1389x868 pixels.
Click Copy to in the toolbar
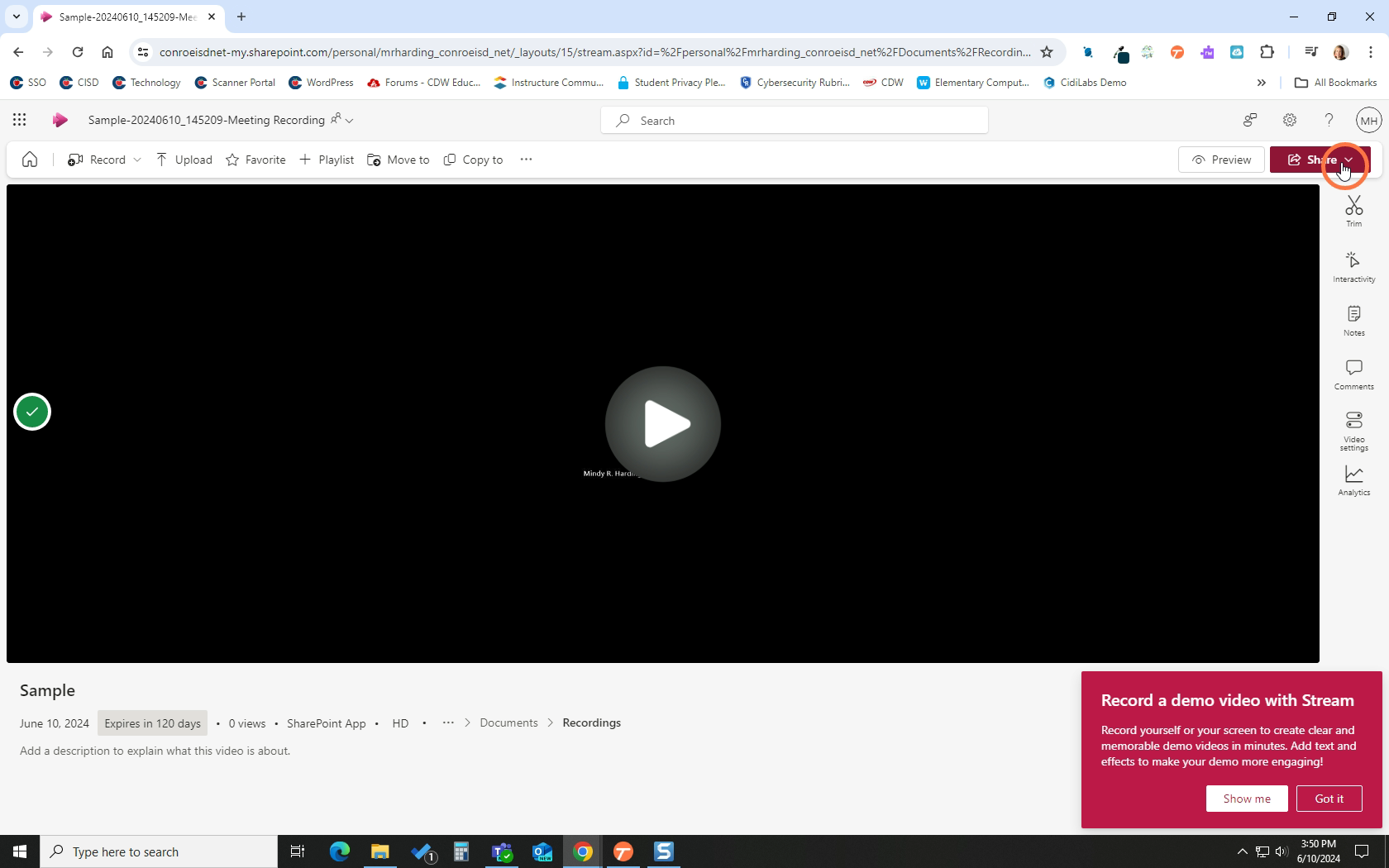(473, 160)
